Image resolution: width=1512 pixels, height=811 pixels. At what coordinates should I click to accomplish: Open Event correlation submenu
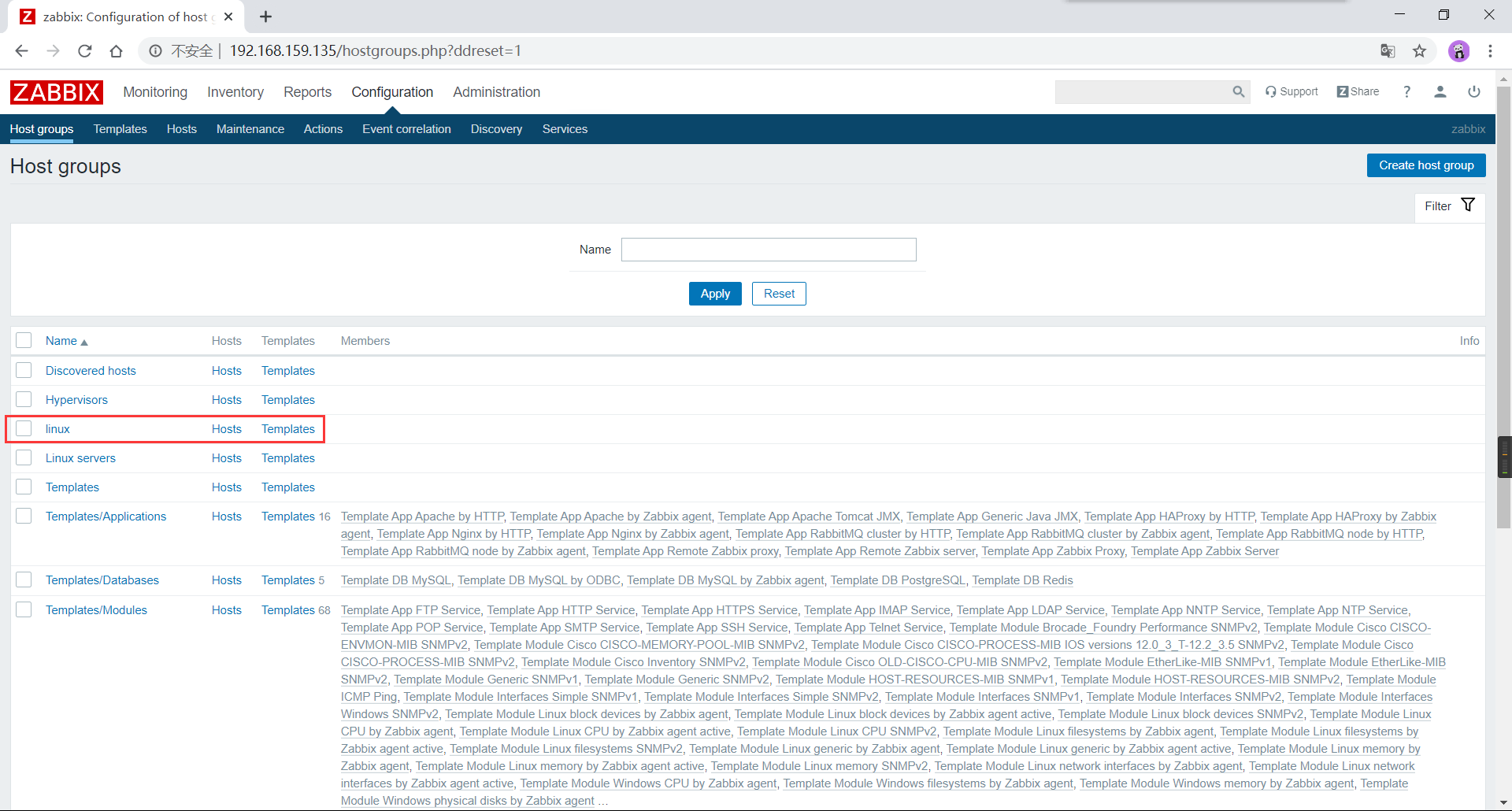406,129
